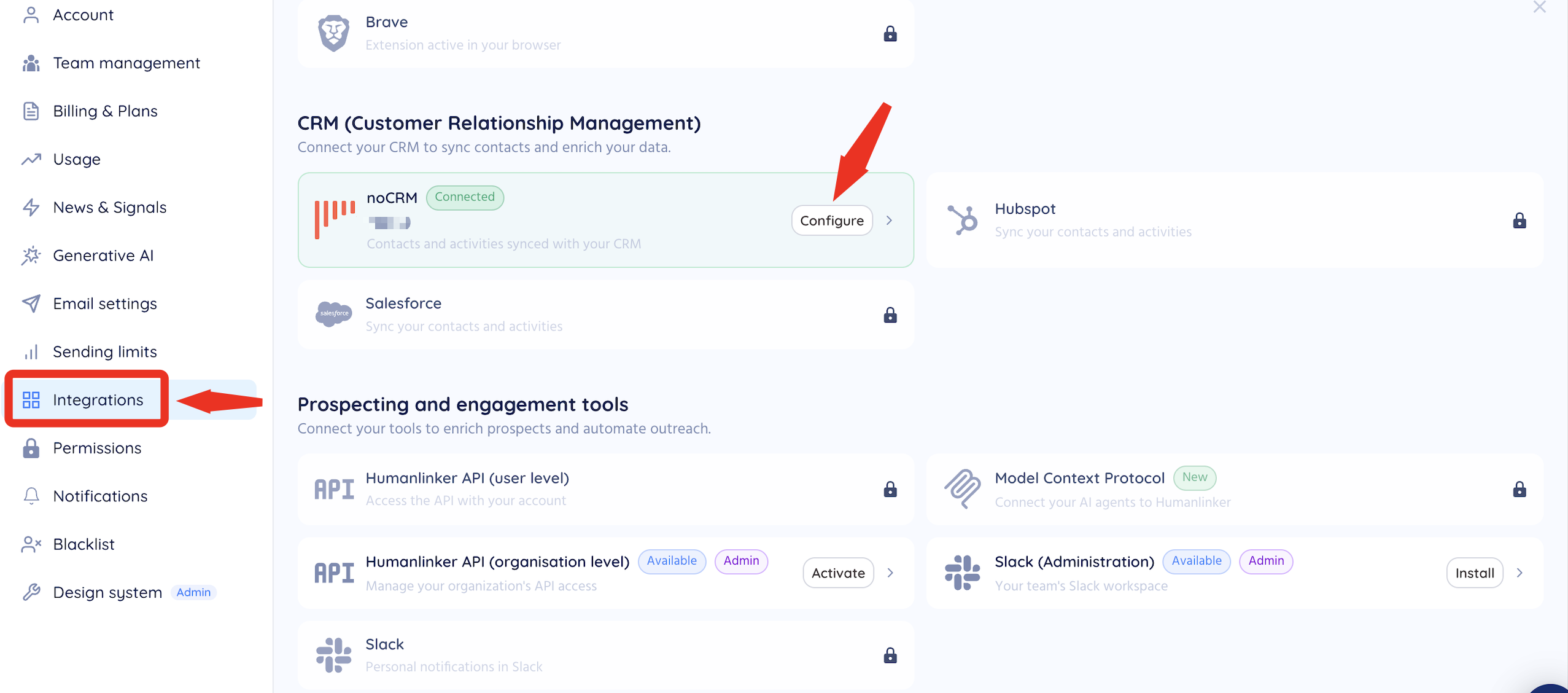Click the New badge on Model Context Protocol
The height and width of the screenshot is (693, 1568).
pyautogui.click(x=1195, y=477)
